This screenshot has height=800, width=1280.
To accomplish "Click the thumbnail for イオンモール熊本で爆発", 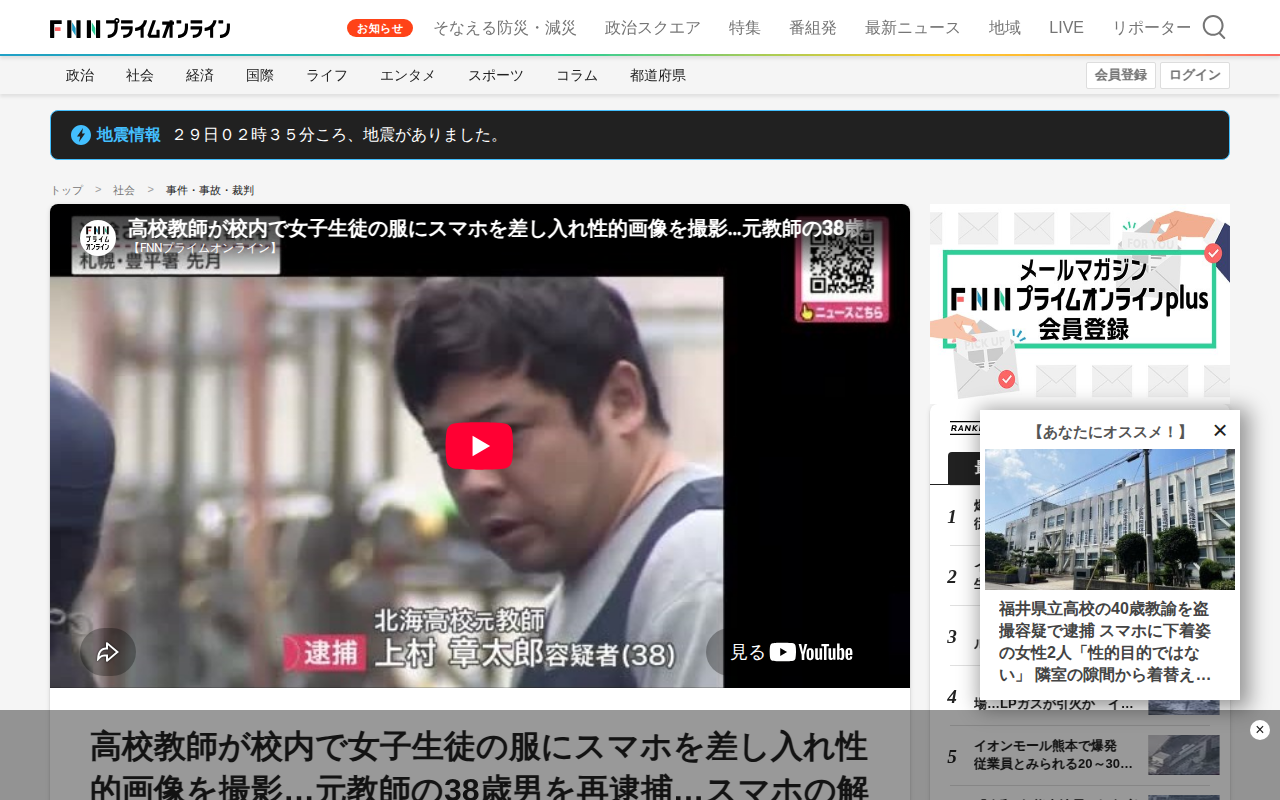I will [1184, 755].
